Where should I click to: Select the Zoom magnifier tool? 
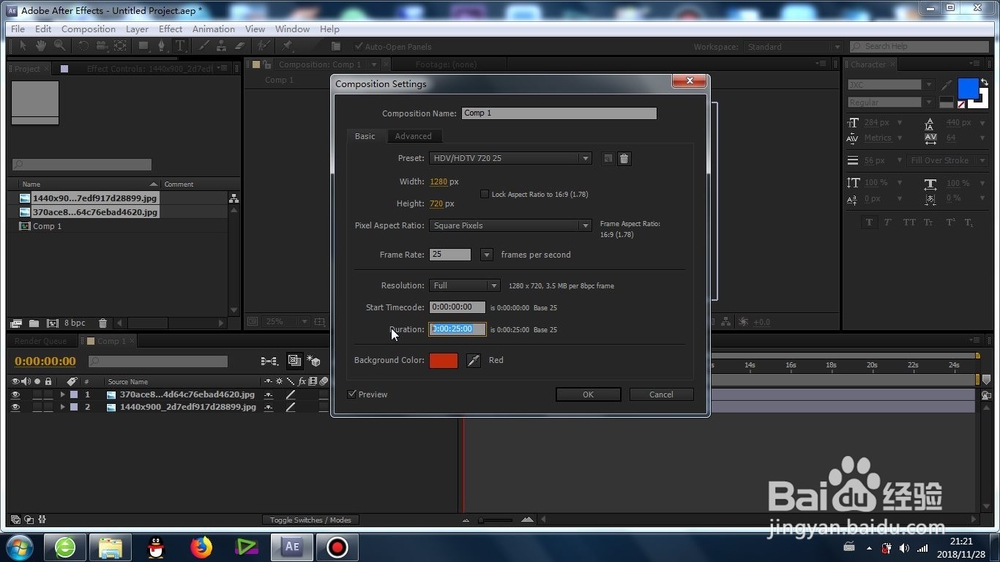point(59,46)
